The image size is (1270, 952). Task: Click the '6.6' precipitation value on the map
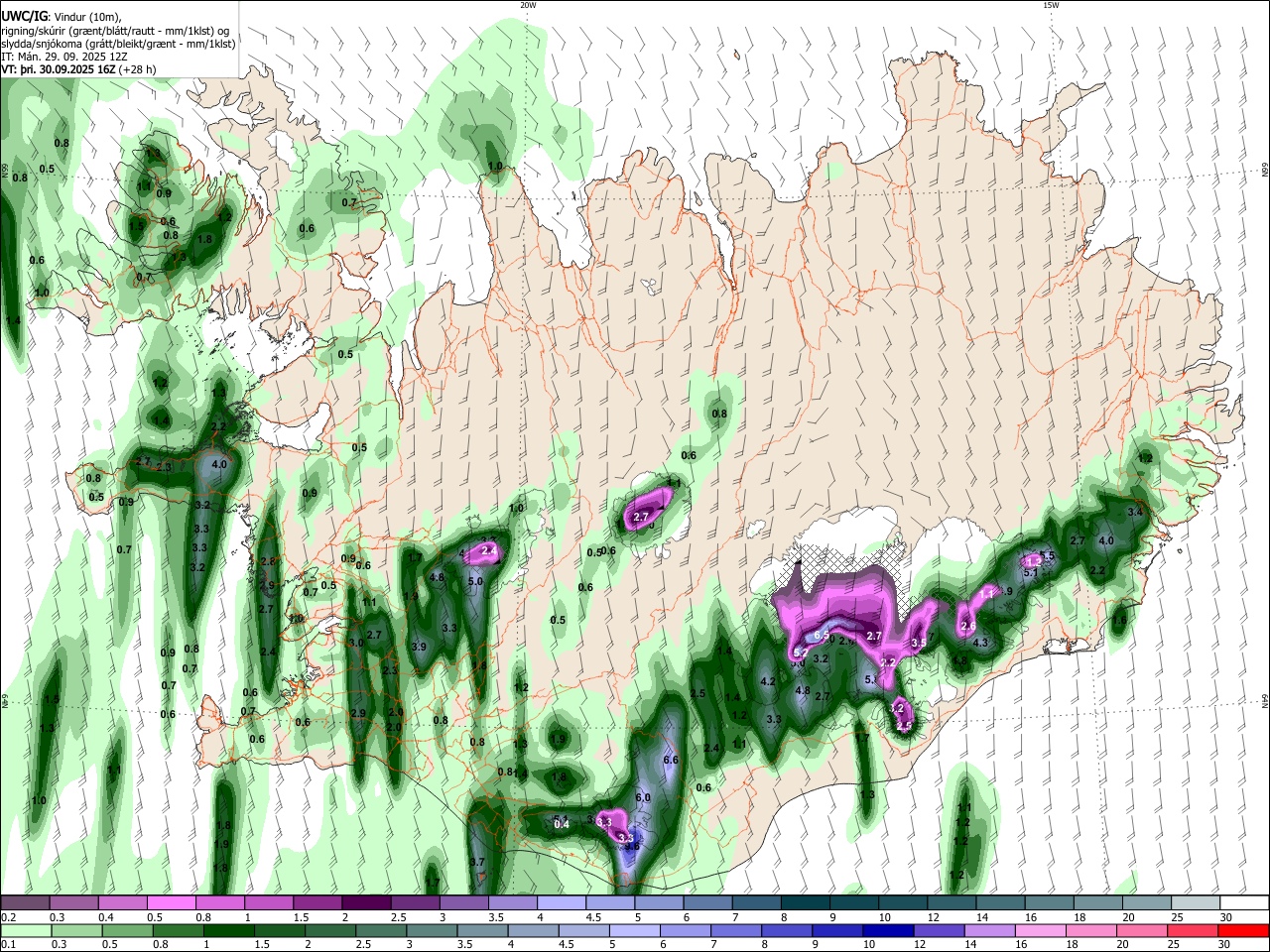[x=670, y=761]
